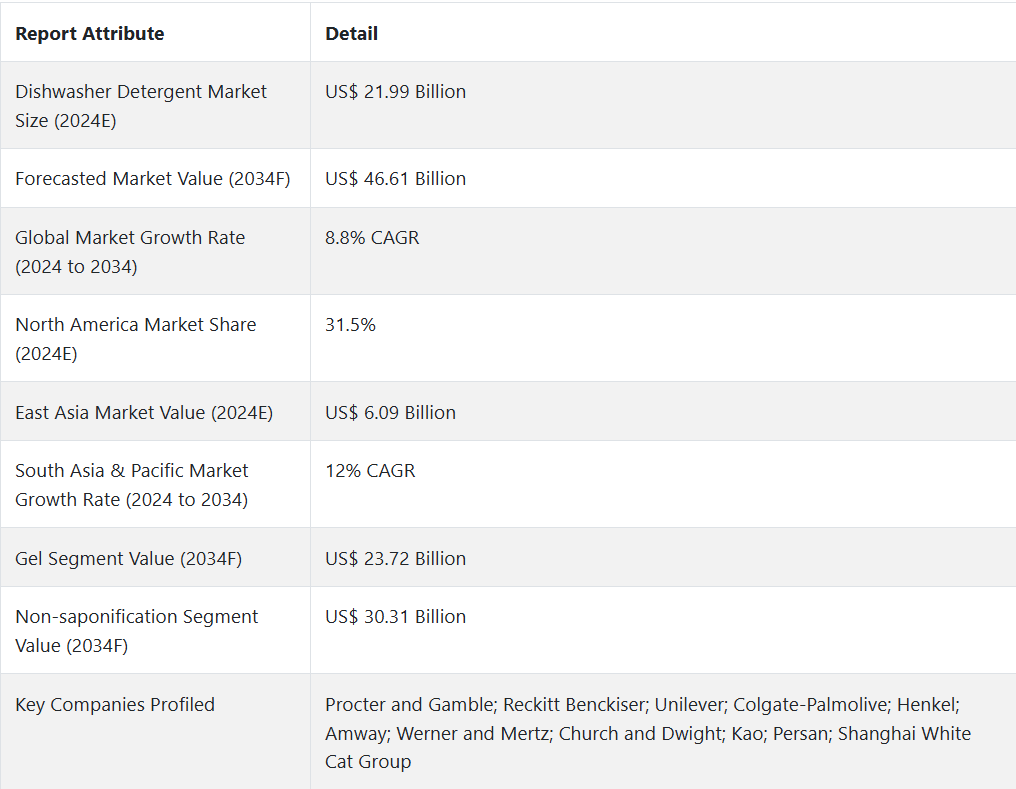Select the Global Market Growth Rate cell
Viewport: 1016px width, 789px height.
pyautogui.click(x=130, y=251)
